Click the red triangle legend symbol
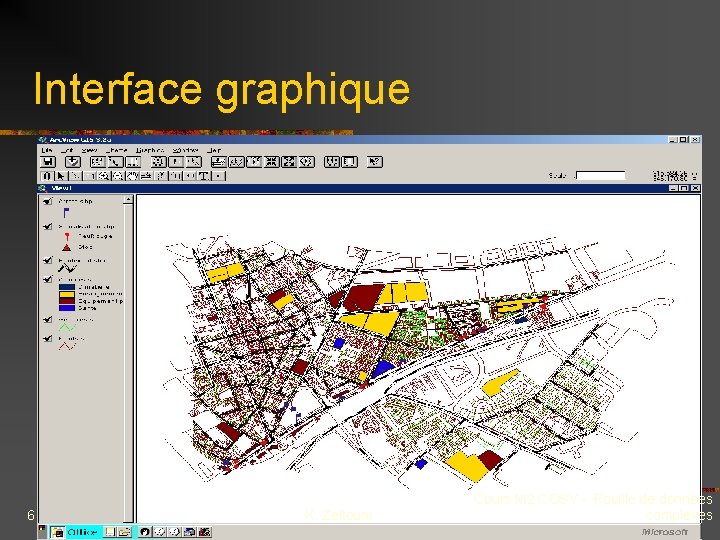The width and height of the screenshot is (720, 540). point(67,247)
